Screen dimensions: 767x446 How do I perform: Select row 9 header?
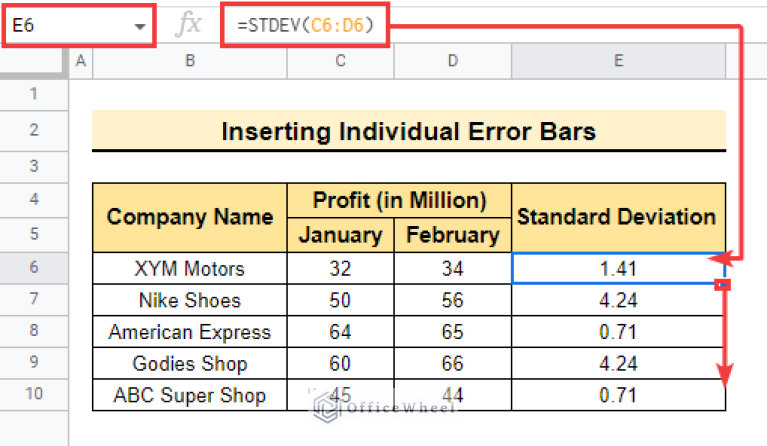pyautogui.click(x=34, y=362)
